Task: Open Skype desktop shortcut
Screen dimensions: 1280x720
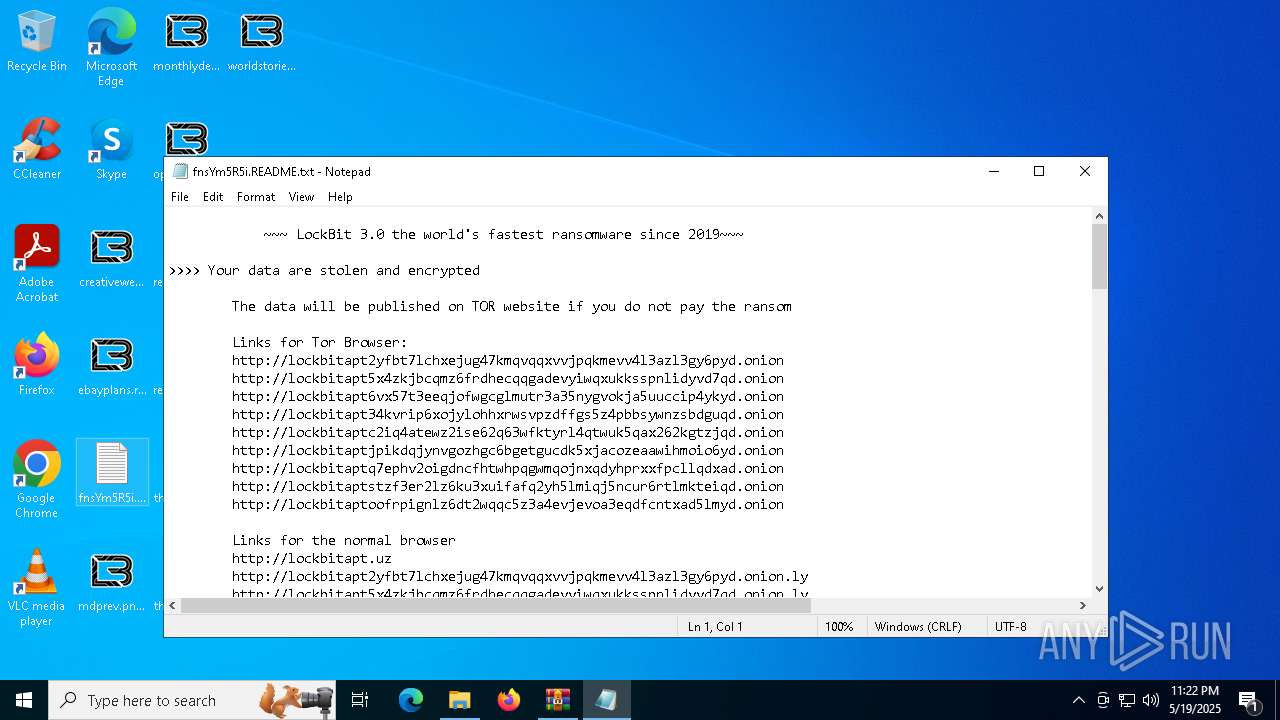Action: pyautogui.click(x=111, y=150)
